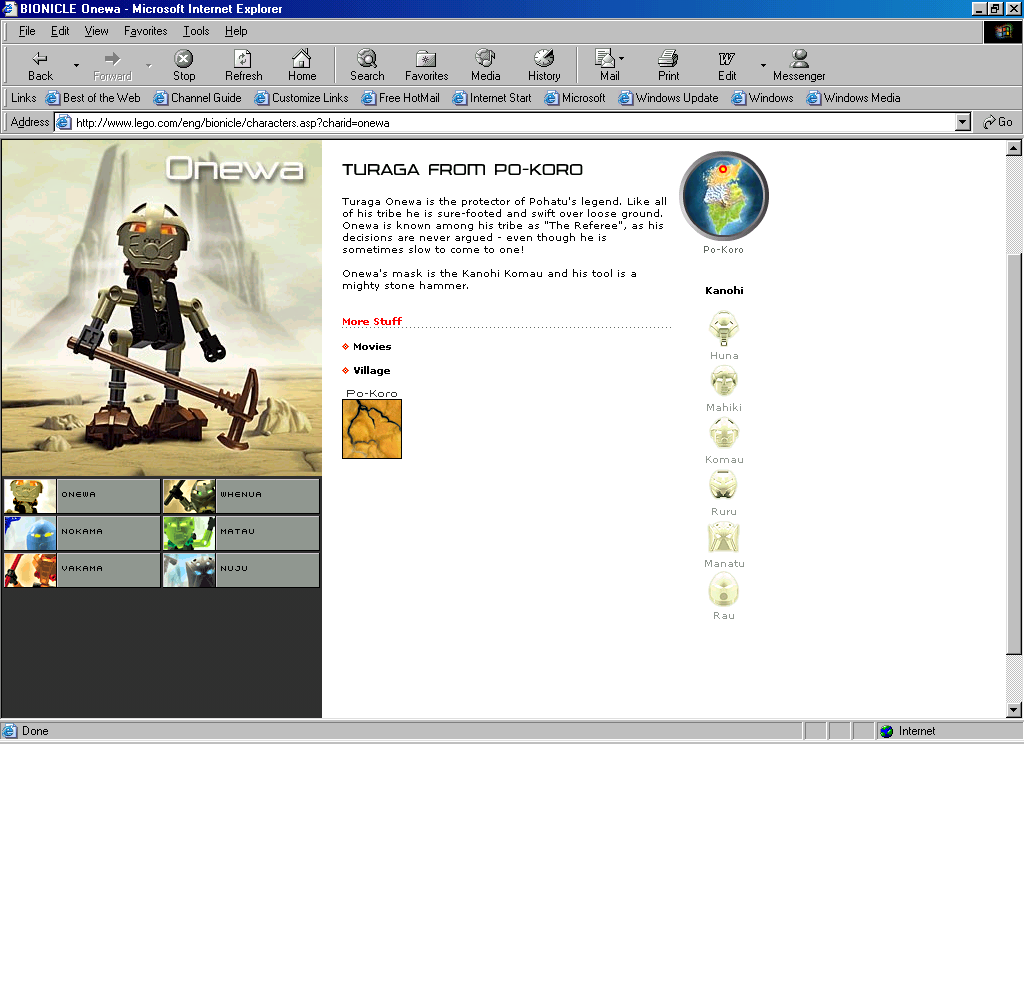Click the More Stuff heading

coord(372,321)
